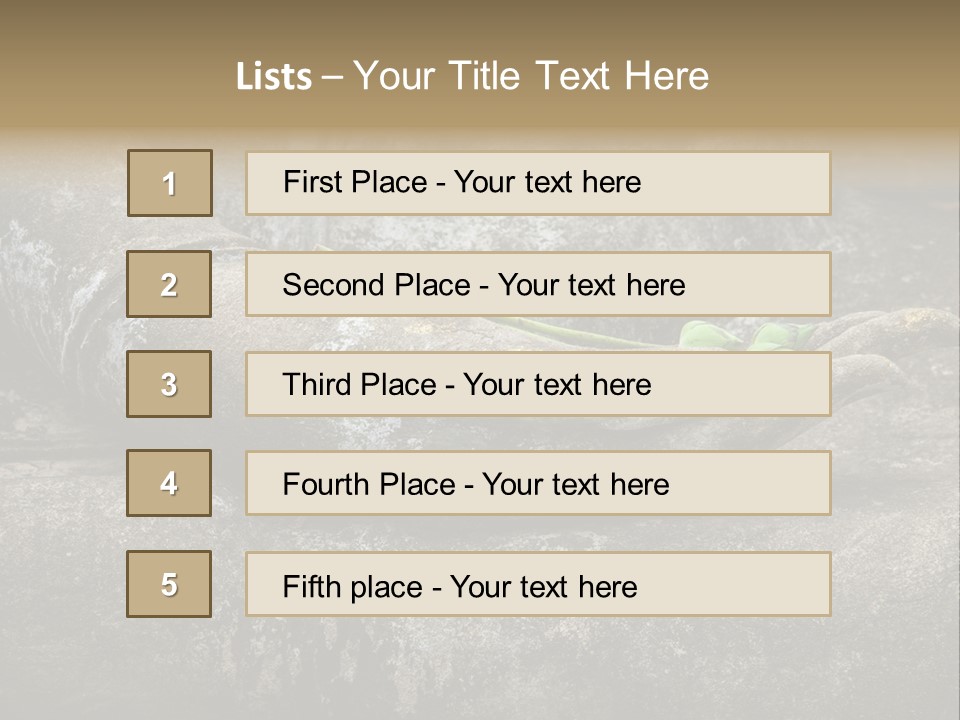
Task: Click 'Your text here' in second bar
Action: point(591,285)
